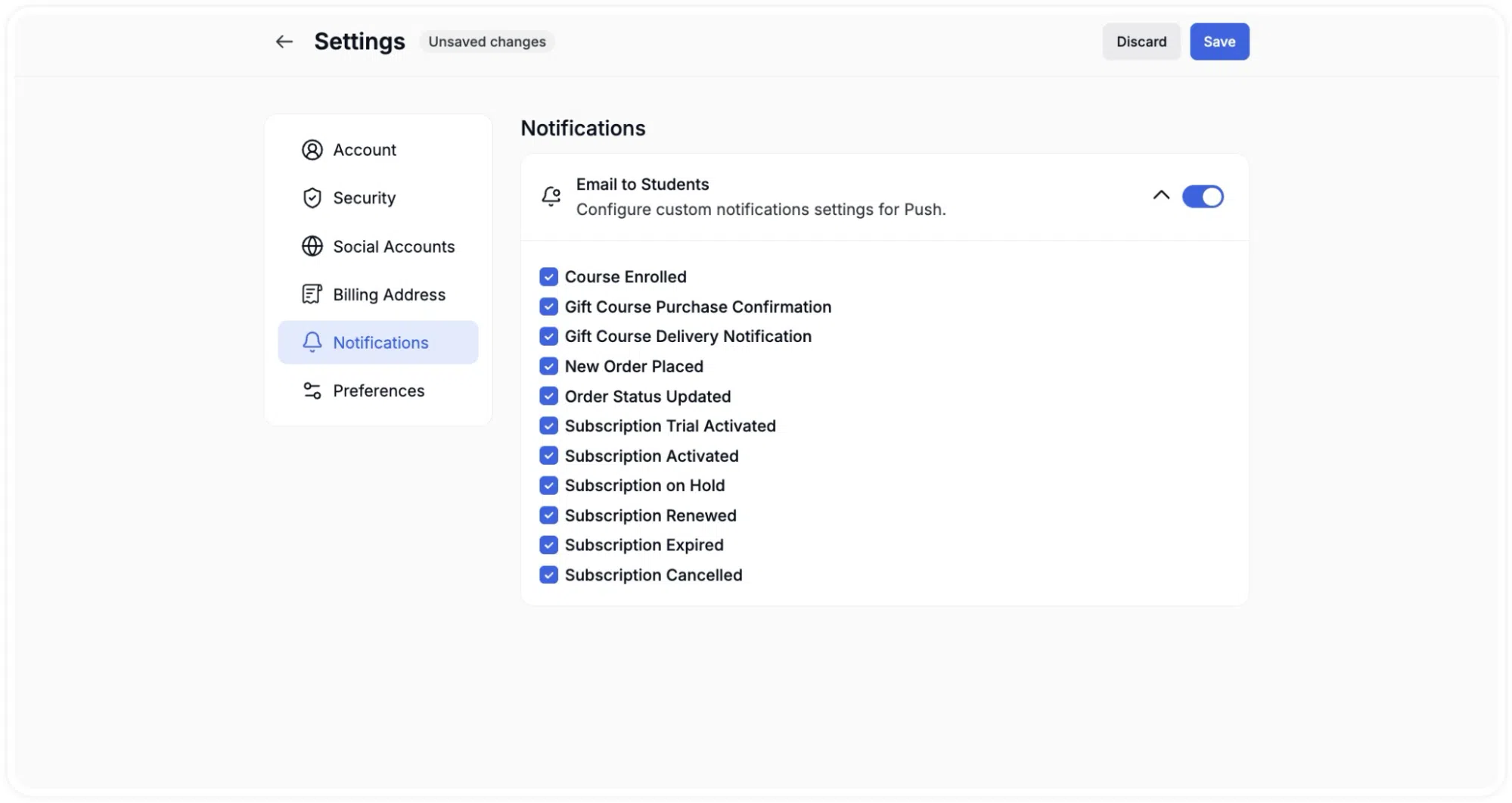Image resolution: width=1512 pixels, height=803 pixels.
Task: Select the Notifications sidebar item
Action: [378, 342]
